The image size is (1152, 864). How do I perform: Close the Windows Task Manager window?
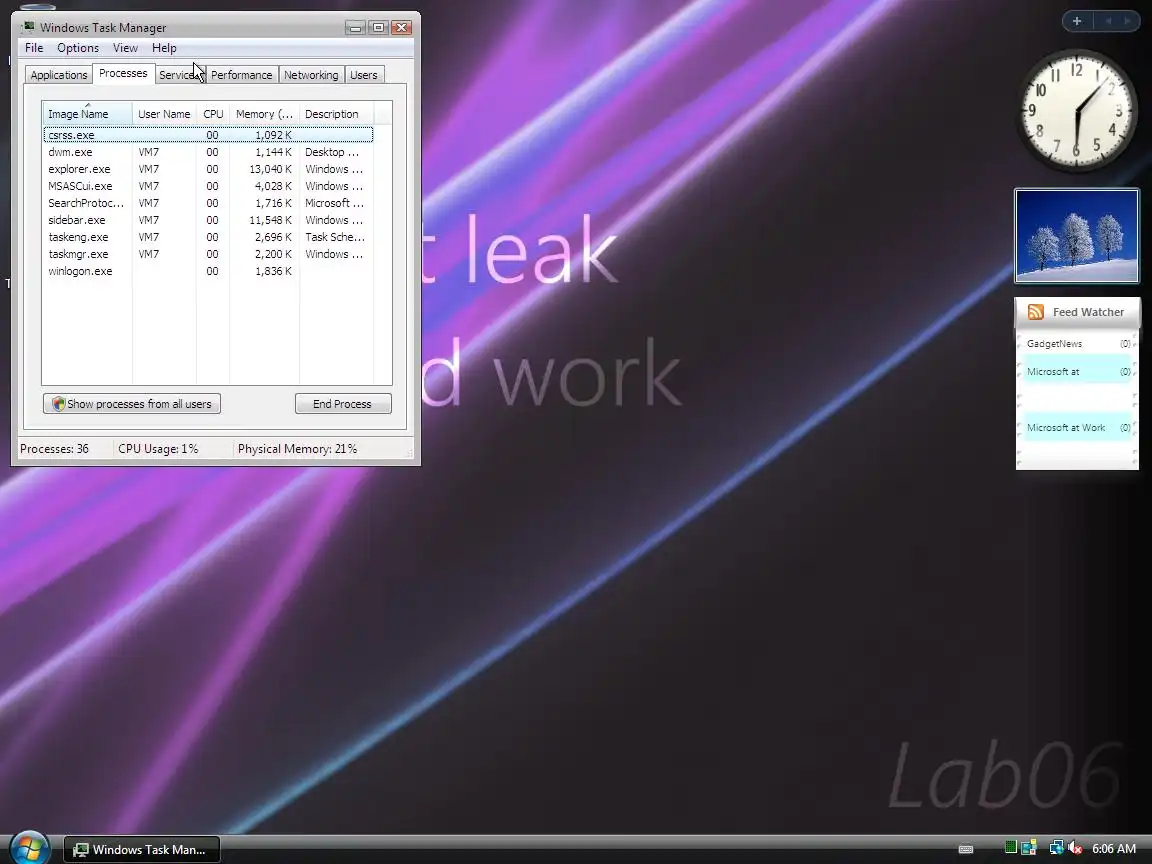pos(401,28)
